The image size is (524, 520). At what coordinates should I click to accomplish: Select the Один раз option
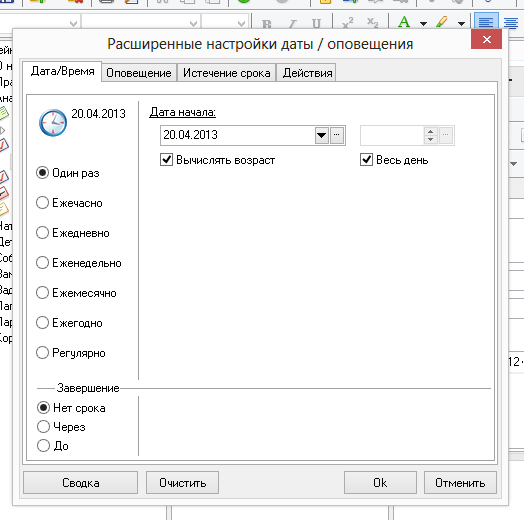68,173
